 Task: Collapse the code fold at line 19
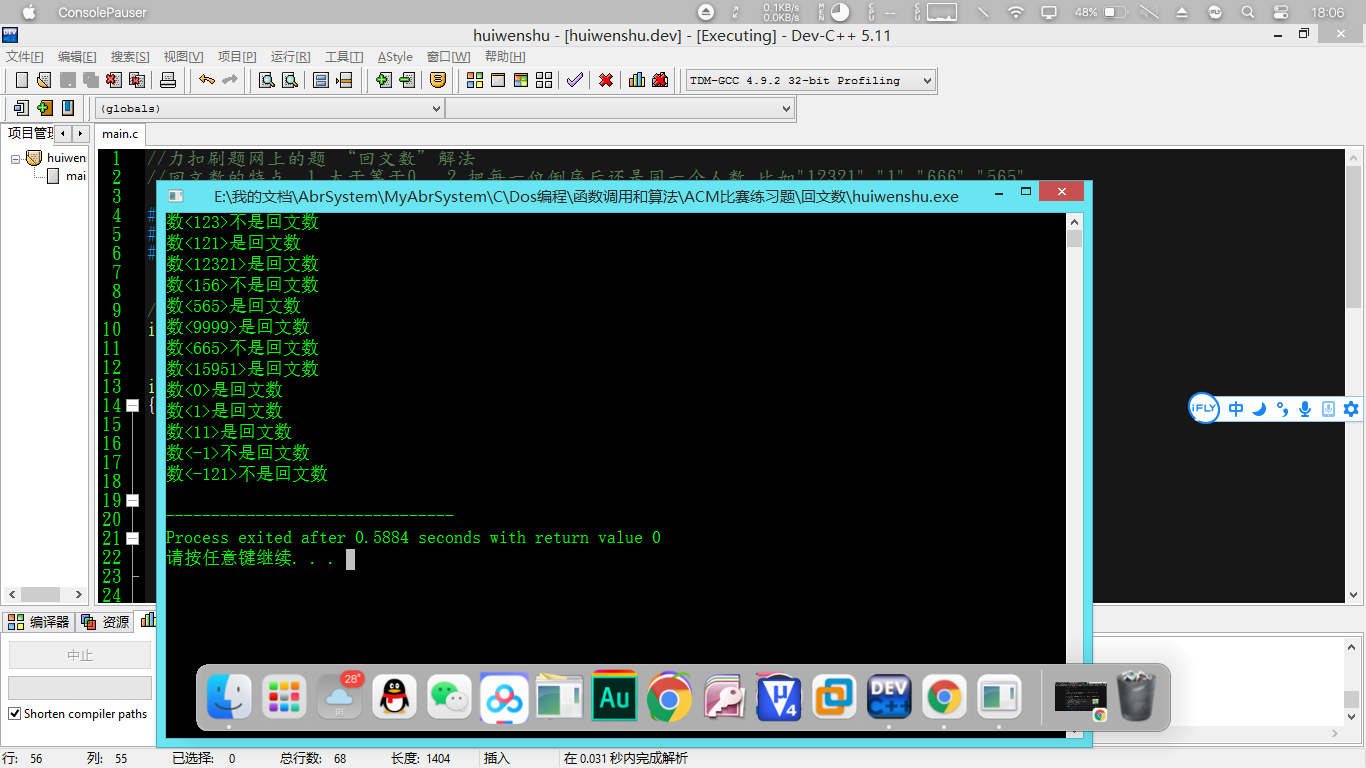[x=132, y=500]
